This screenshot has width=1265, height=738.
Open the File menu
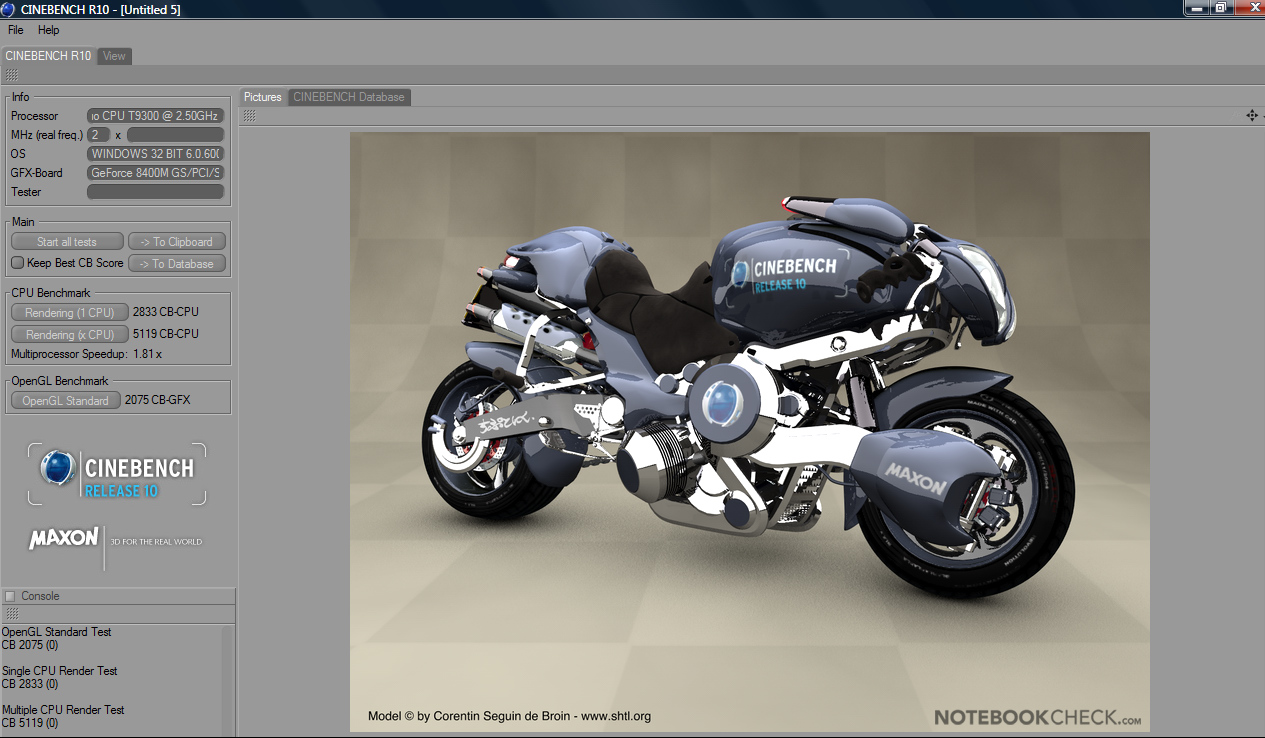pyautogui.click(x=16, y=30)
